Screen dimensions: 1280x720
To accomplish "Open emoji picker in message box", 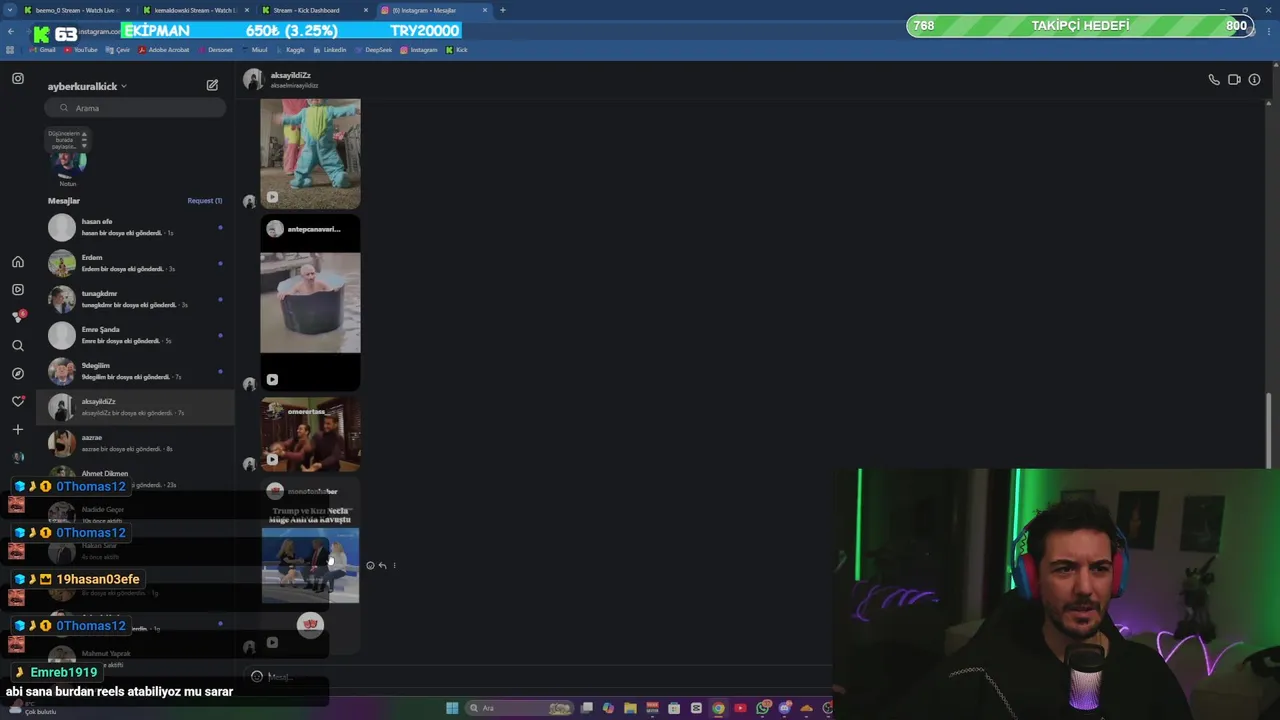I will pyautogui.click(x=257, y=677).
